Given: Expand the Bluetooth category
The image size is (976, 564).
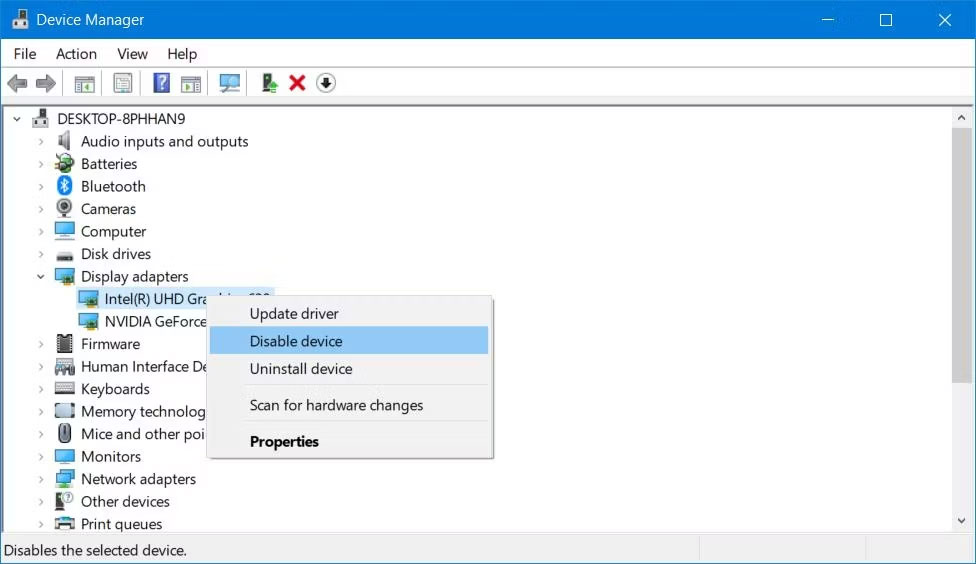Looking at the screenshot, I should (x=41, y=186).
